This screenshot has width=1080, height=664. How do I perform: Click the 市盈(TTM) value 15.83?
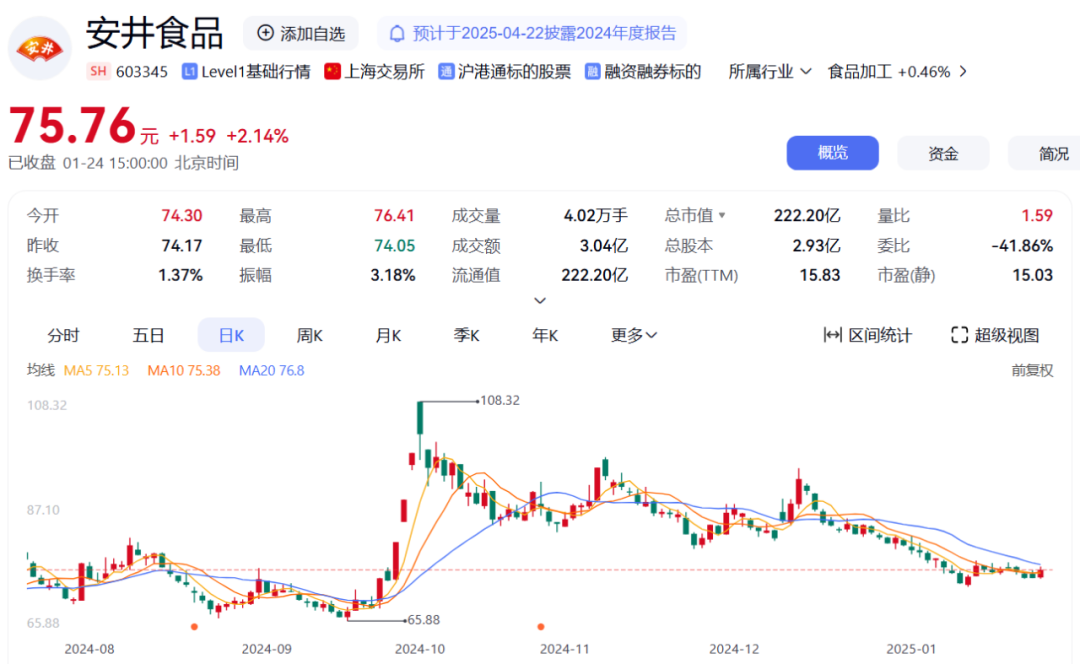point(820,275)
